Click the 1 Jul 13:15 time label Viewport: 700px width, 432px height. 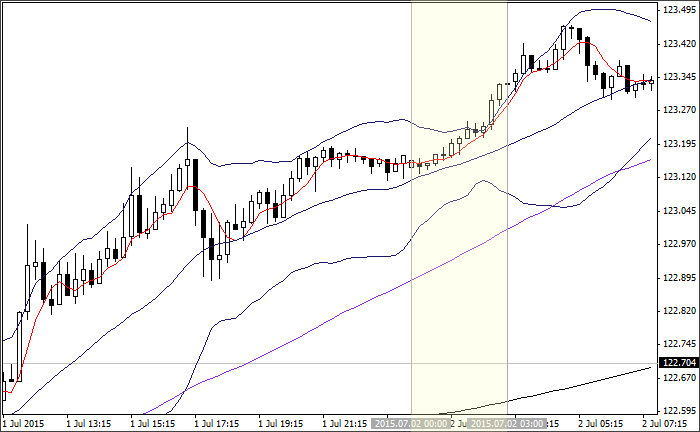click(x=88, y=423)
